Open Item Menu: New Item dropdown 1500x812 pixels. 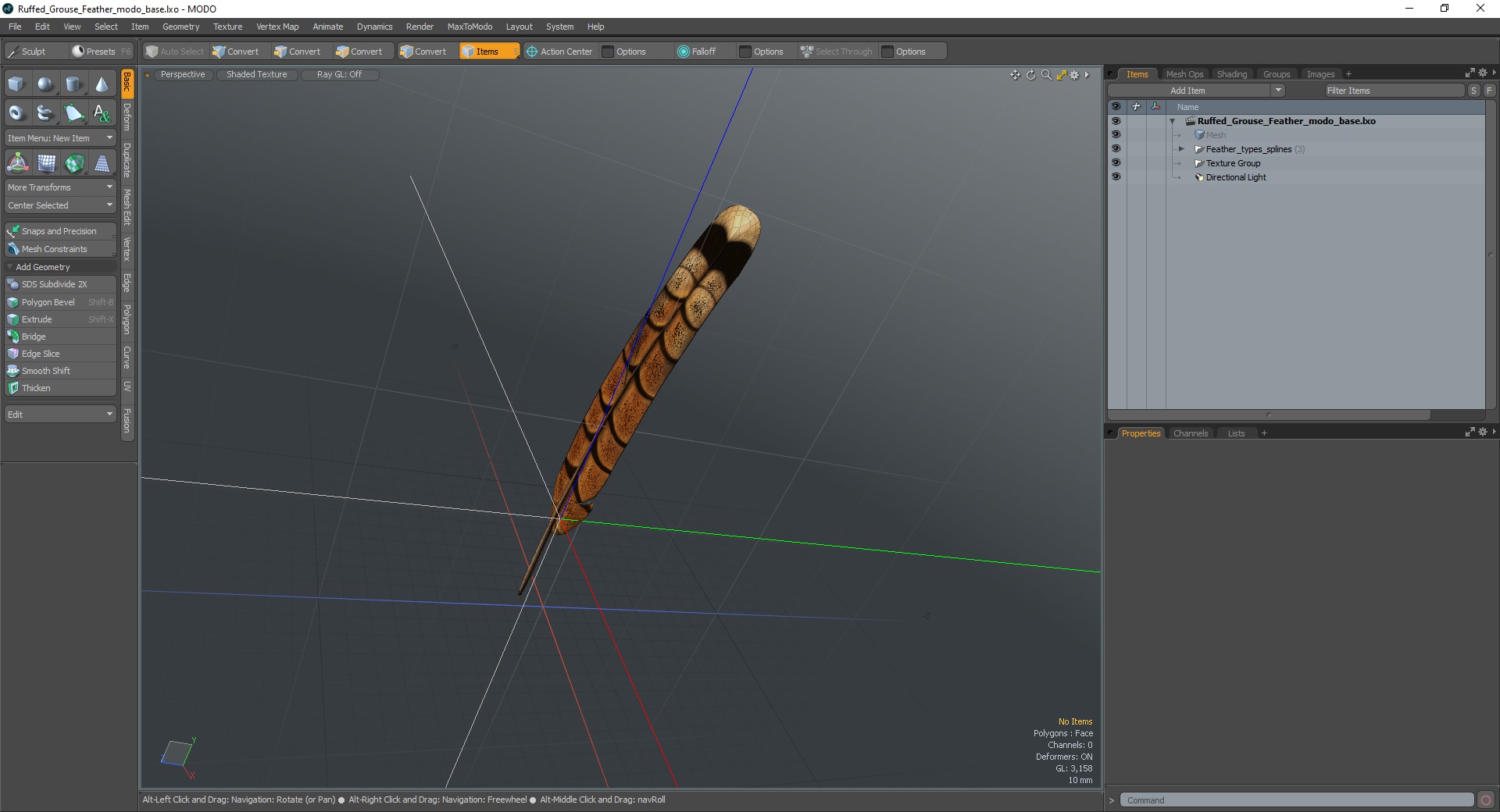pyautogui.click(x=60, y=138)
